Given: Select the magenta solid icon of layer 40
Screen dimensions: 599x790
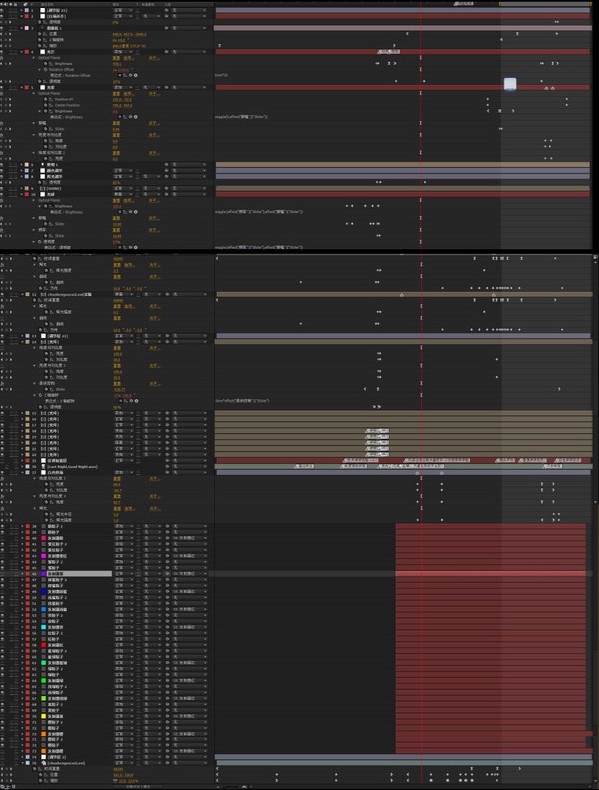Looking at the screenshot, I should (43, 538).
